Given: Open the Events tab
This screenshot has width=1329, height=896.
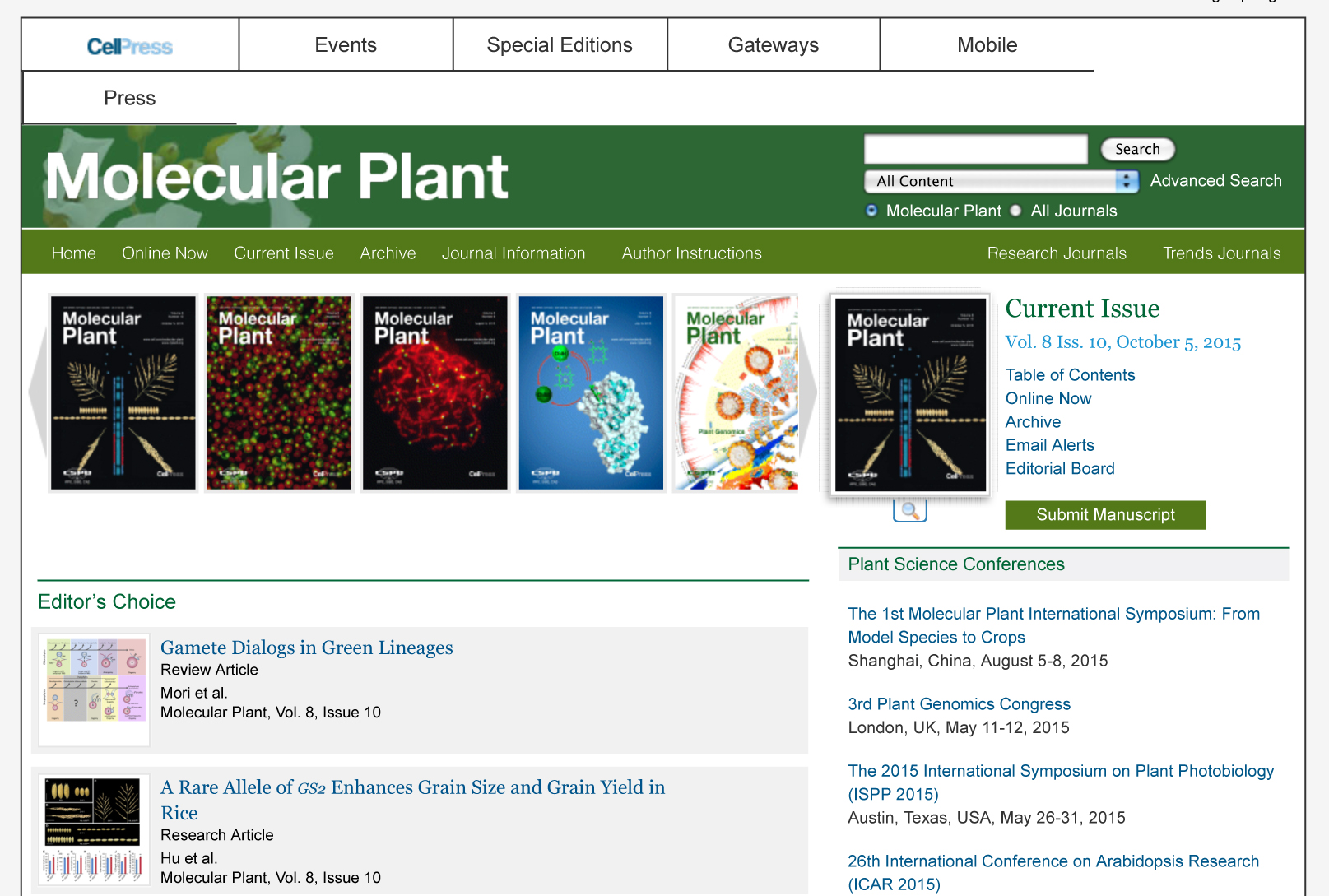Looking at the screenshot, I should click(x=346, y=44).
